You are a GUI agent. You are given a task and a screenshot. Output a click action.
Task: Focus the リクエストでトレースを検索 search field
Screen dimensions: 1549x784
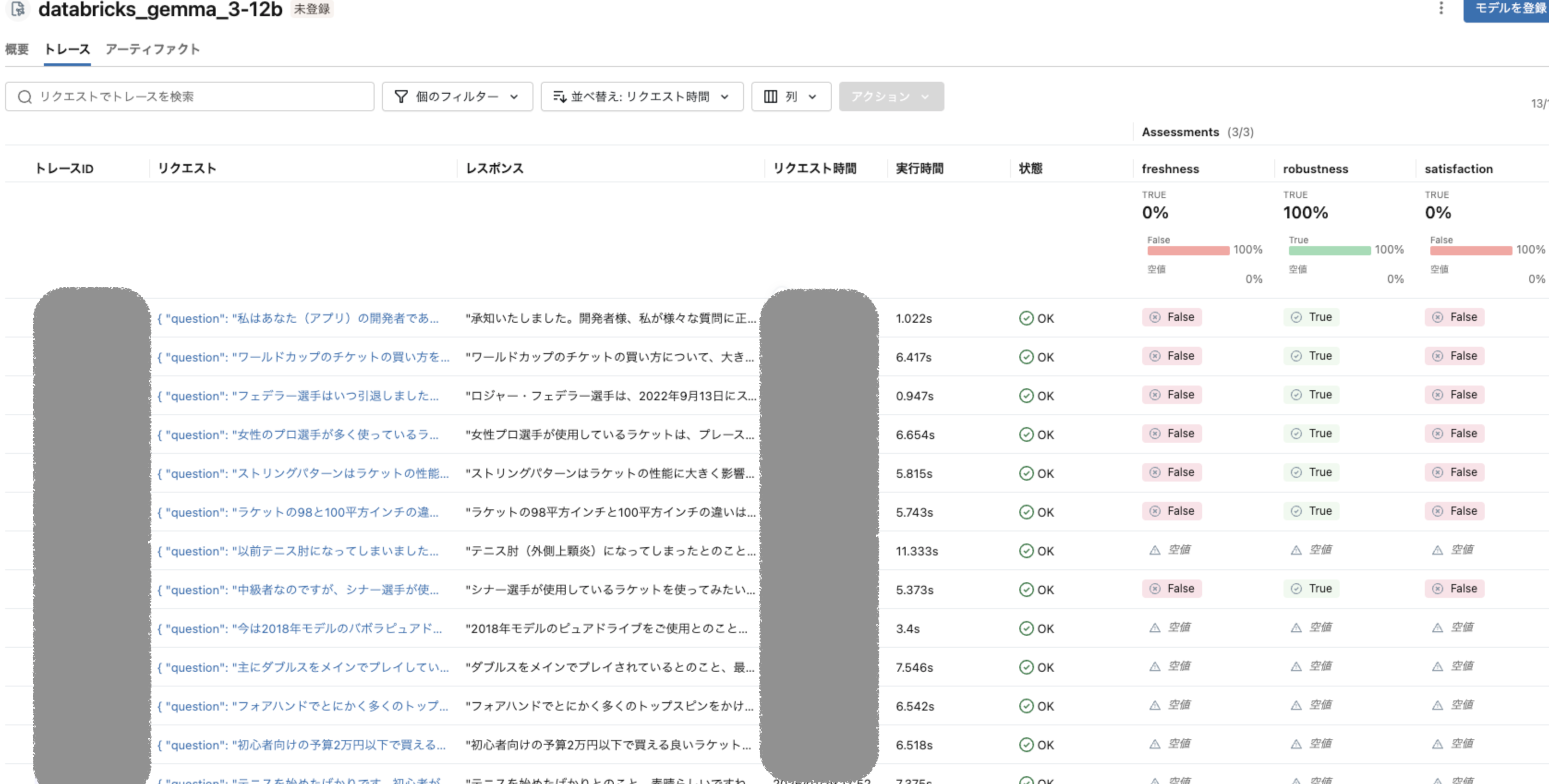199,97
